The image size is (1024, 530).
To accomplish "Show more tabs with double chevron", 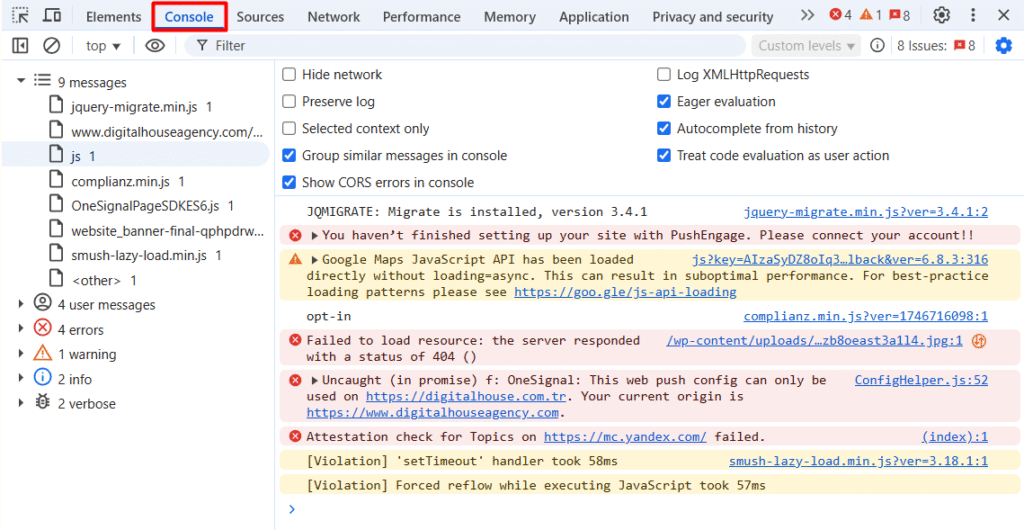I will (x=807, y=16).
